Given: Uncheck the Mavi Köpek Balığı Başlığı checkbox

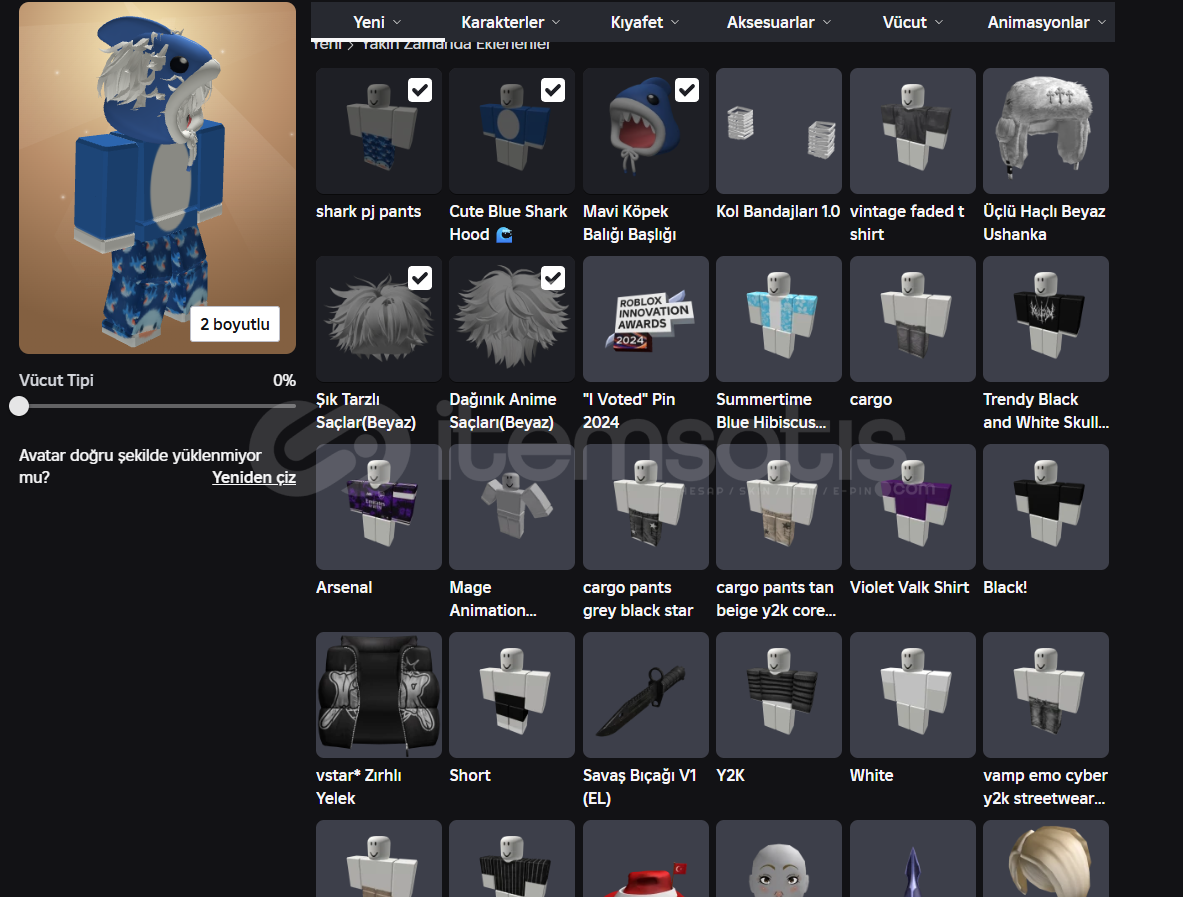Looking at the screenshot, I should point(687,91).
